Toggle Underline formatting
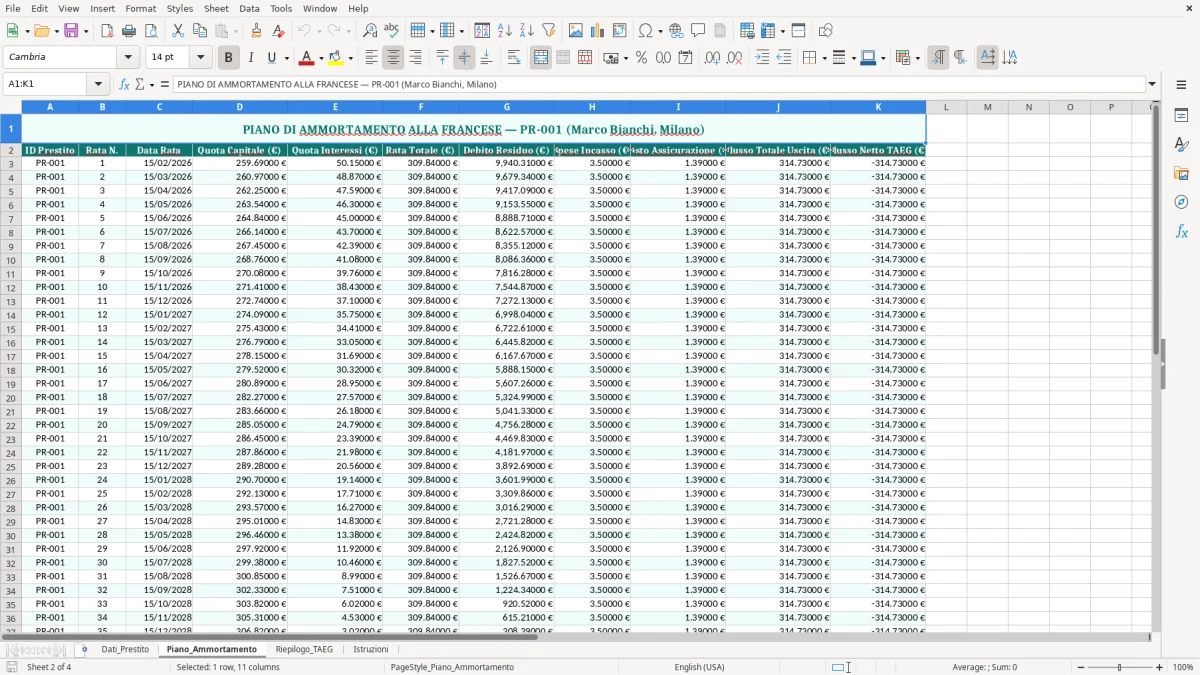 click(x=271, y=57)
